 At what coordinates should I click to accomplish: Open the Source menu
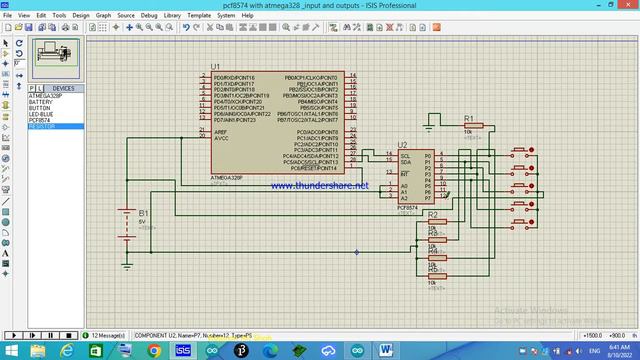(126, 16)
